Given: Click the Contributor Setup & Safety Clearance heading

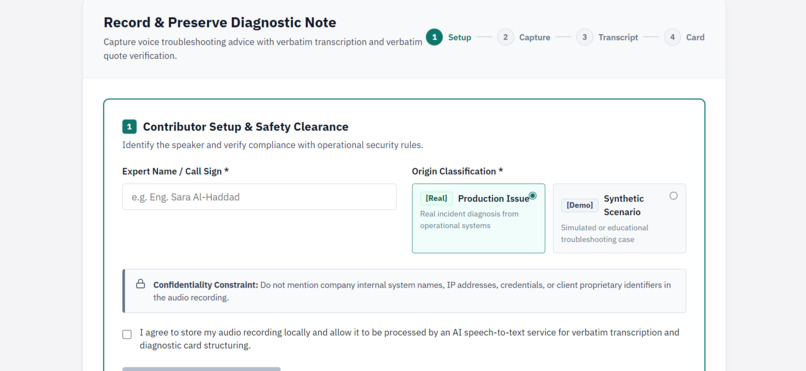Looking at the screenshot, I should tap(246, 126).
